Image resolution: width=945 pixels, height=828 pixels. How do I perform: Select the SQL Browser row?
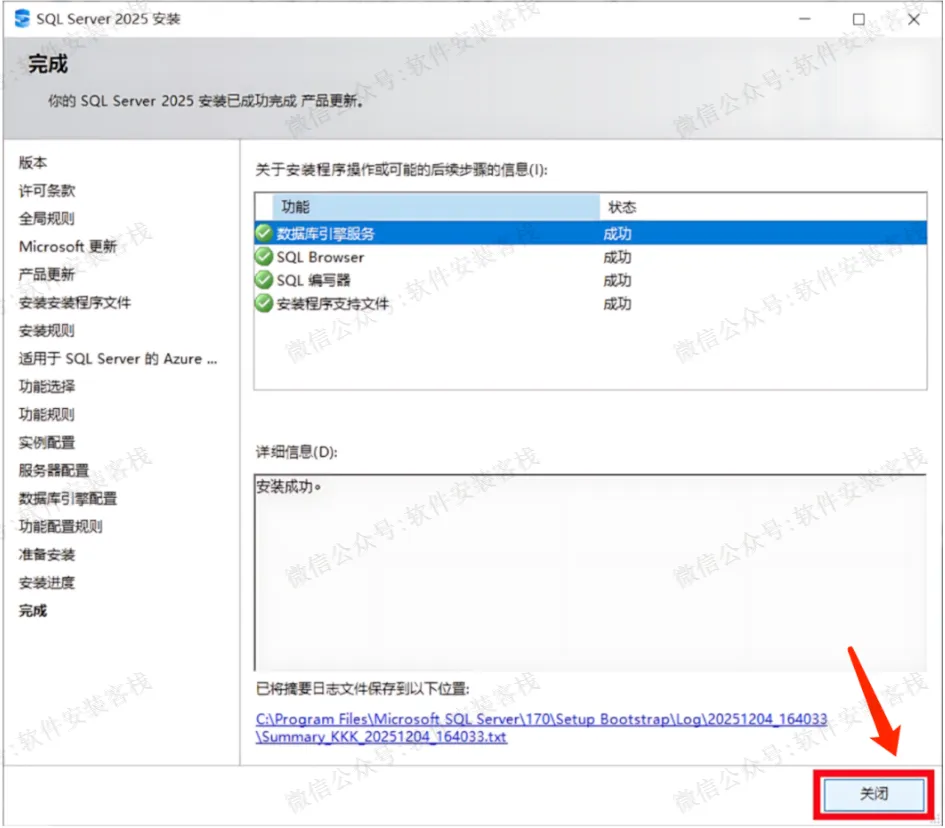[591, 257]
